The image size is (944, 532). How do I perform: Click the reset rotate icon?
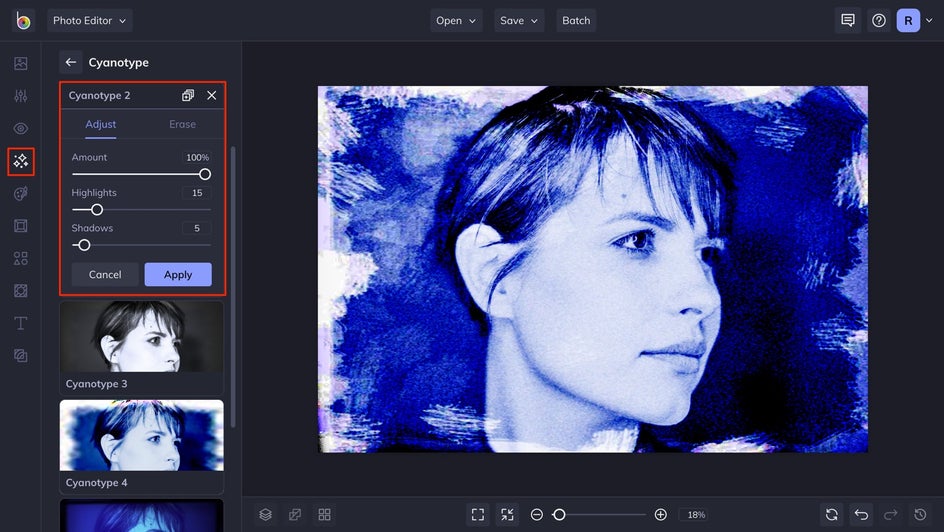(831, 515)
